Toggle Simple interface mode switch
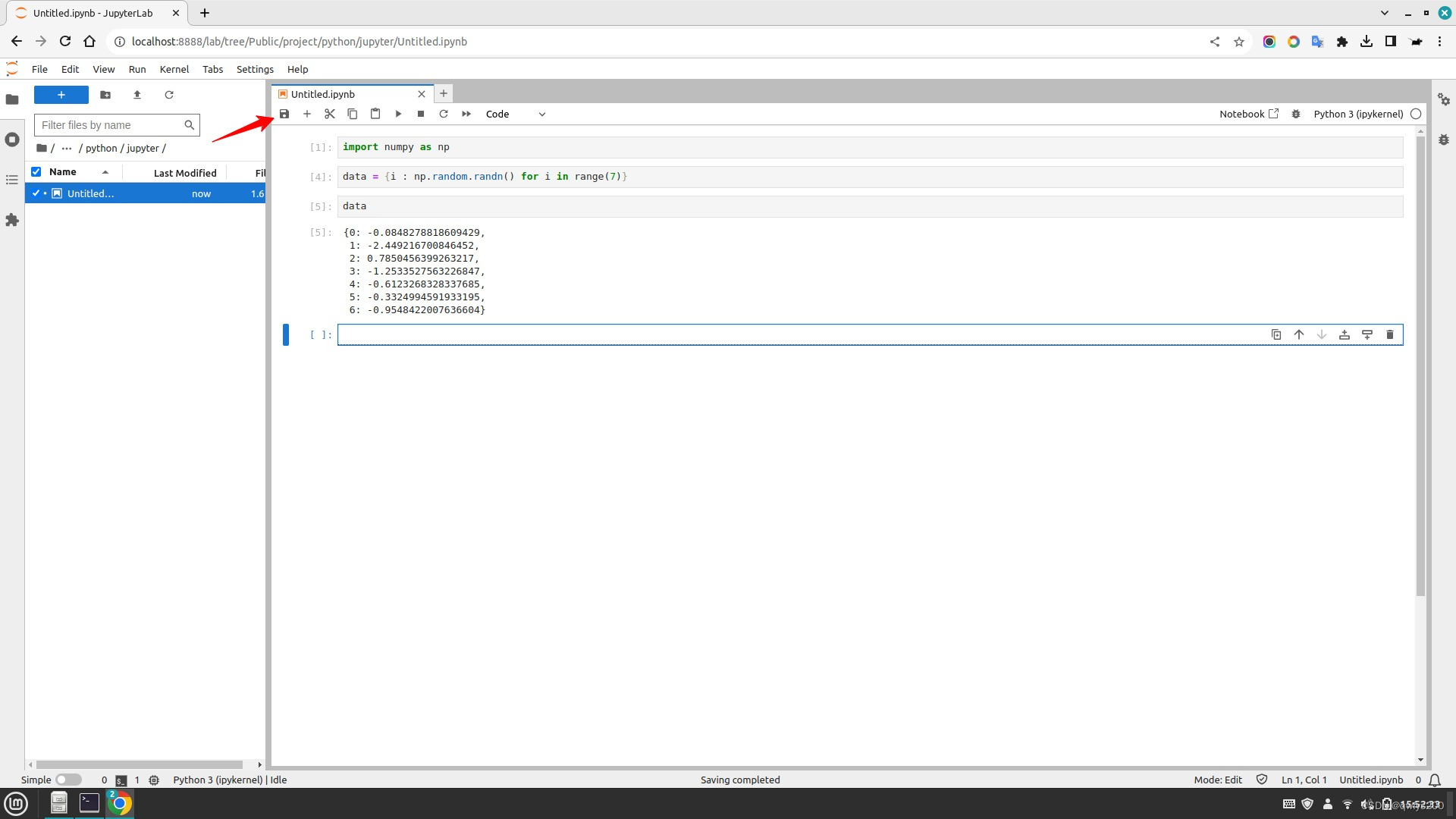This screenshot has height=819, width=1456. click(68, 780)
